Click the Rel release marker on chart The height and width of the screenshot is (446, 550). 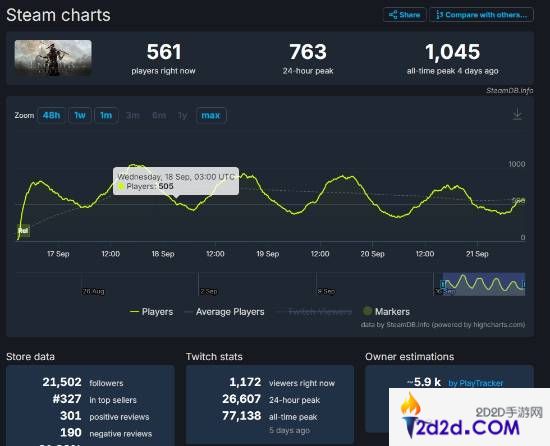23,231
